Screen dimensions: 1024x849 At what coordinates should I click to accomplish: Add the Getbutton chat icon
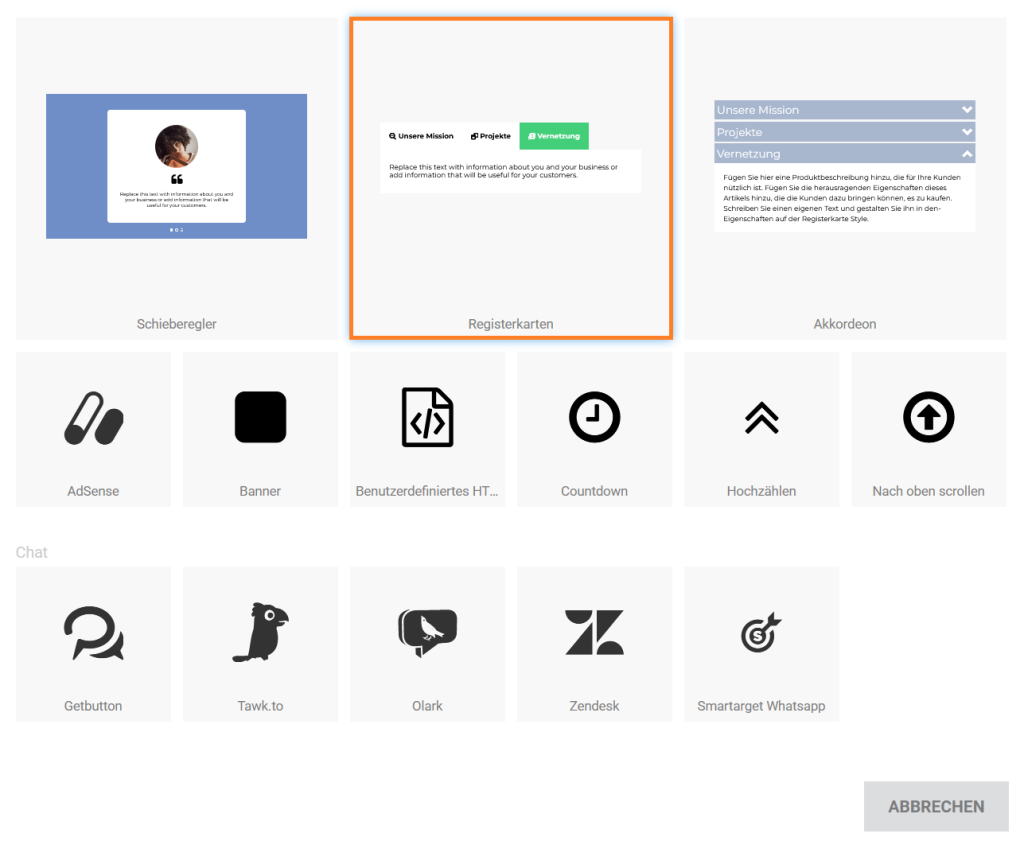tap(93, 633)
